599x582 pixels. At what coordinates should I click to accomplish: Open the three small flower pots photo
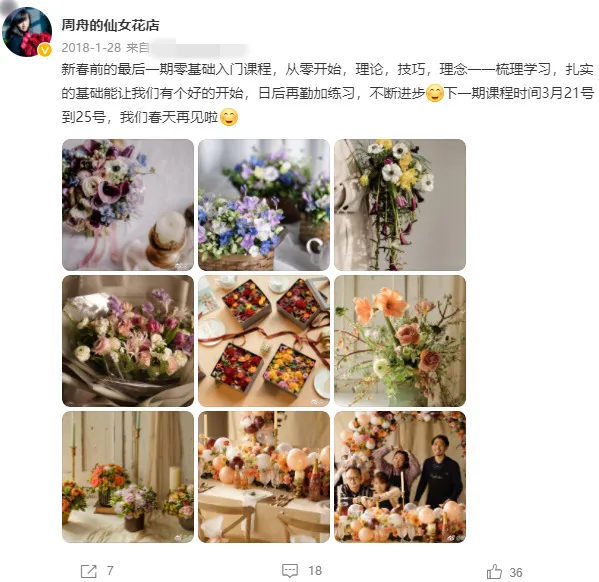(x=128, y=477)
